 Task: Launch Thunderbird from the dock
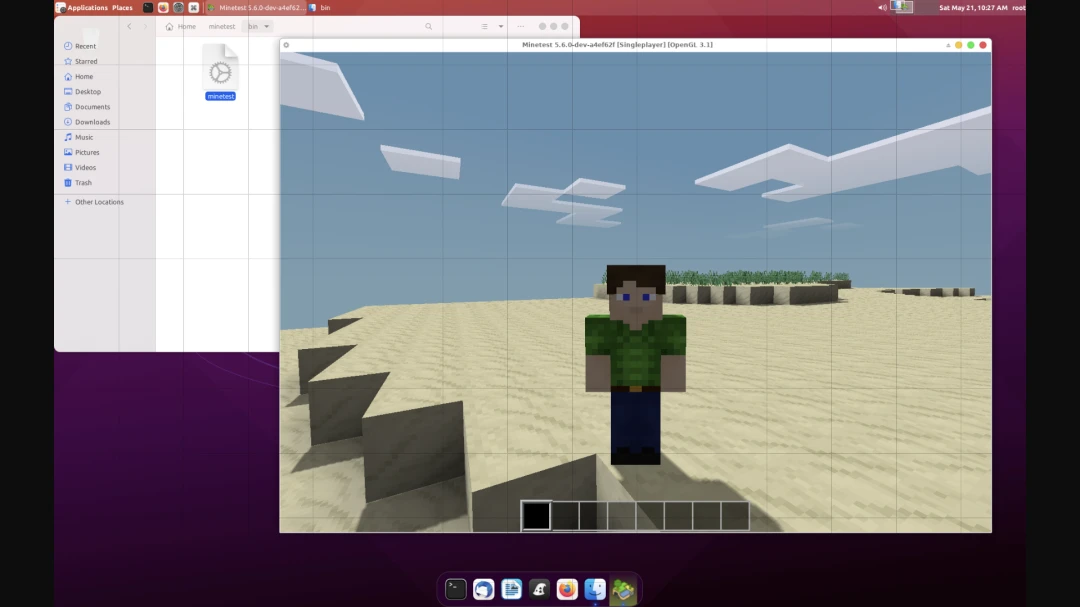pyautogui.click(x=484, y=589)
